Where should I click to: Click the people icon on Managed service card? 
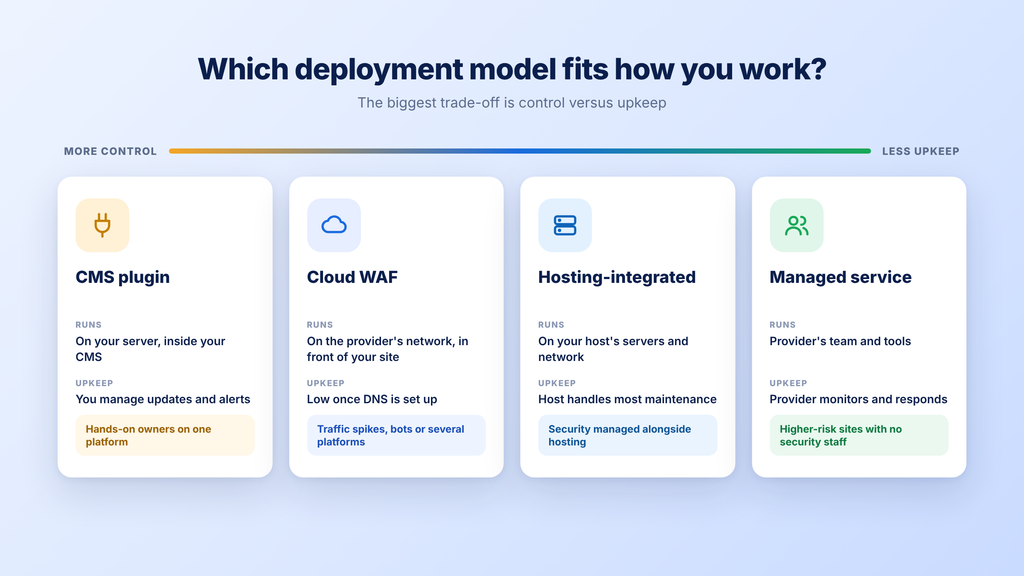(797, 225)
